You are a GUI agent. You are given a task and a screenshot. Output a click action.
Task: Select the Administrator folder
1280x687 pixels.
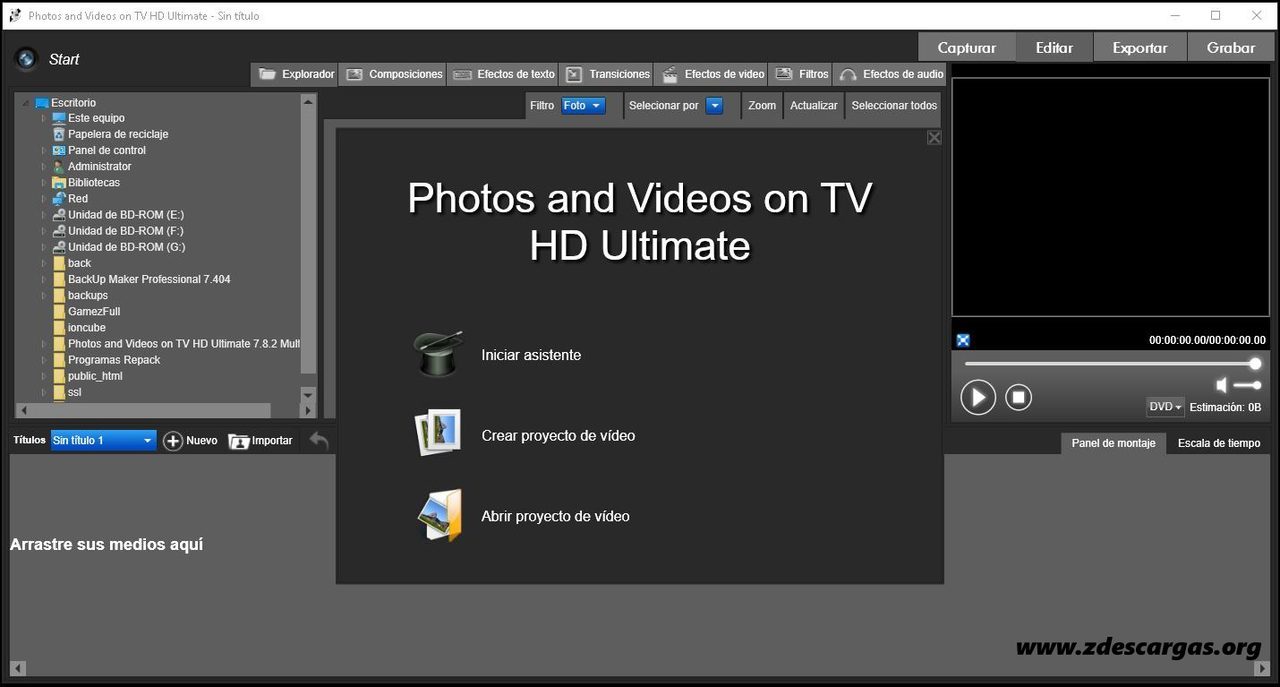tap(99, 166)
